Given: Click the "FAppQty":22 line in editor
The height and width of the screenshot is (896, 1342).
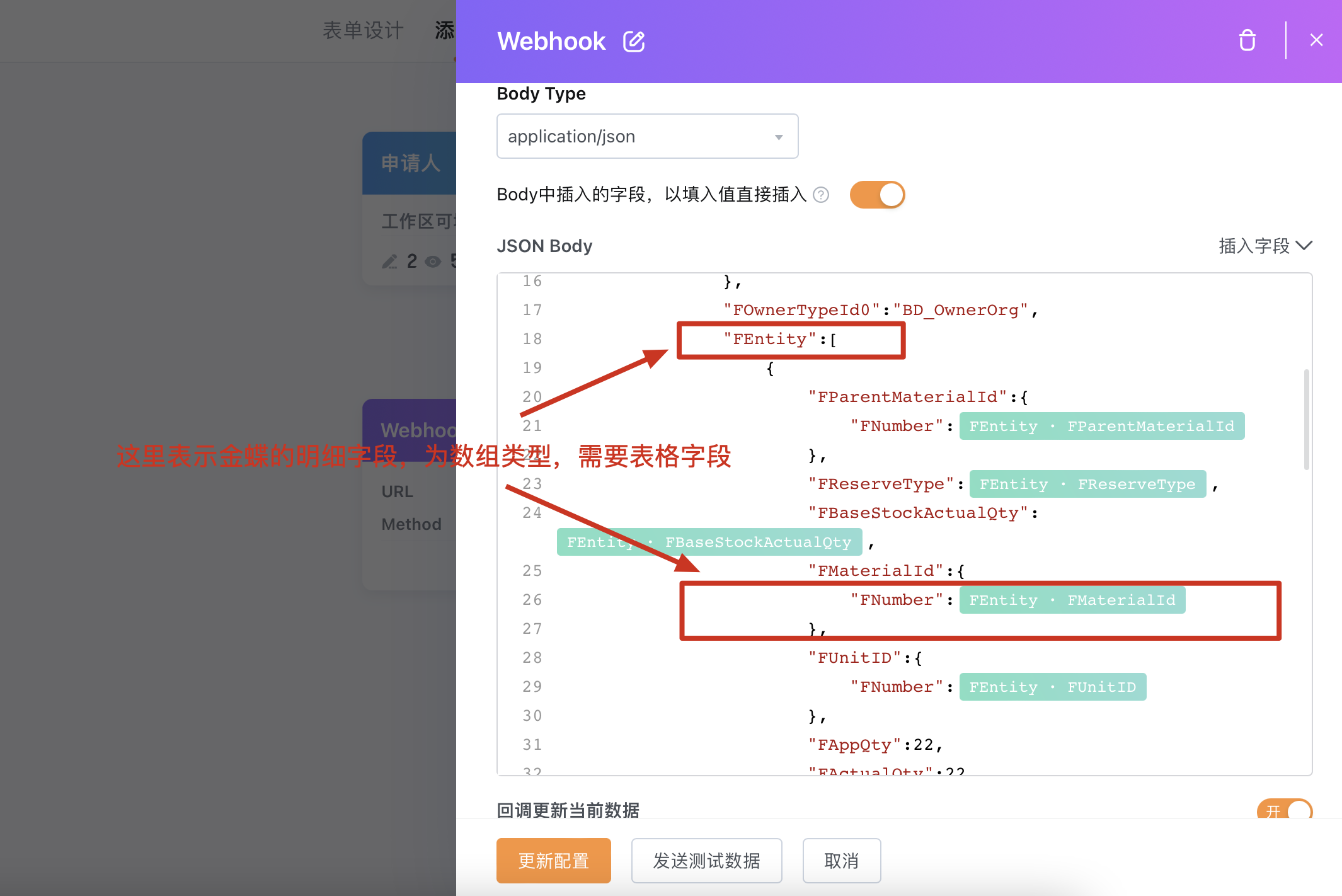Looking at the screenshot, I should pos(875,745).
